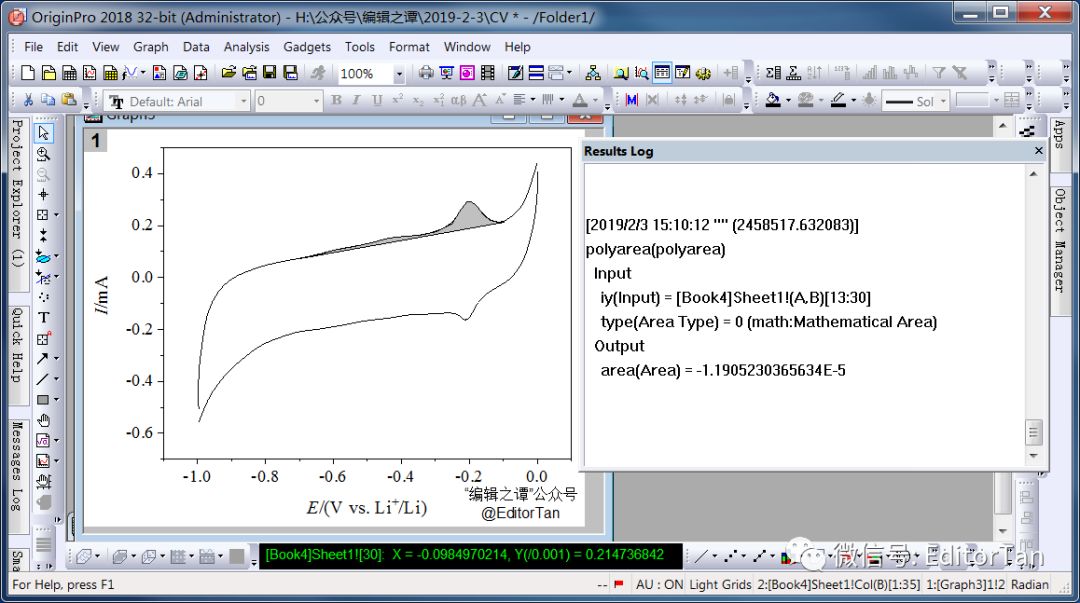Create a new project with toolbar icon
Screen dimensions: 1080x603
tap(28, 73)
